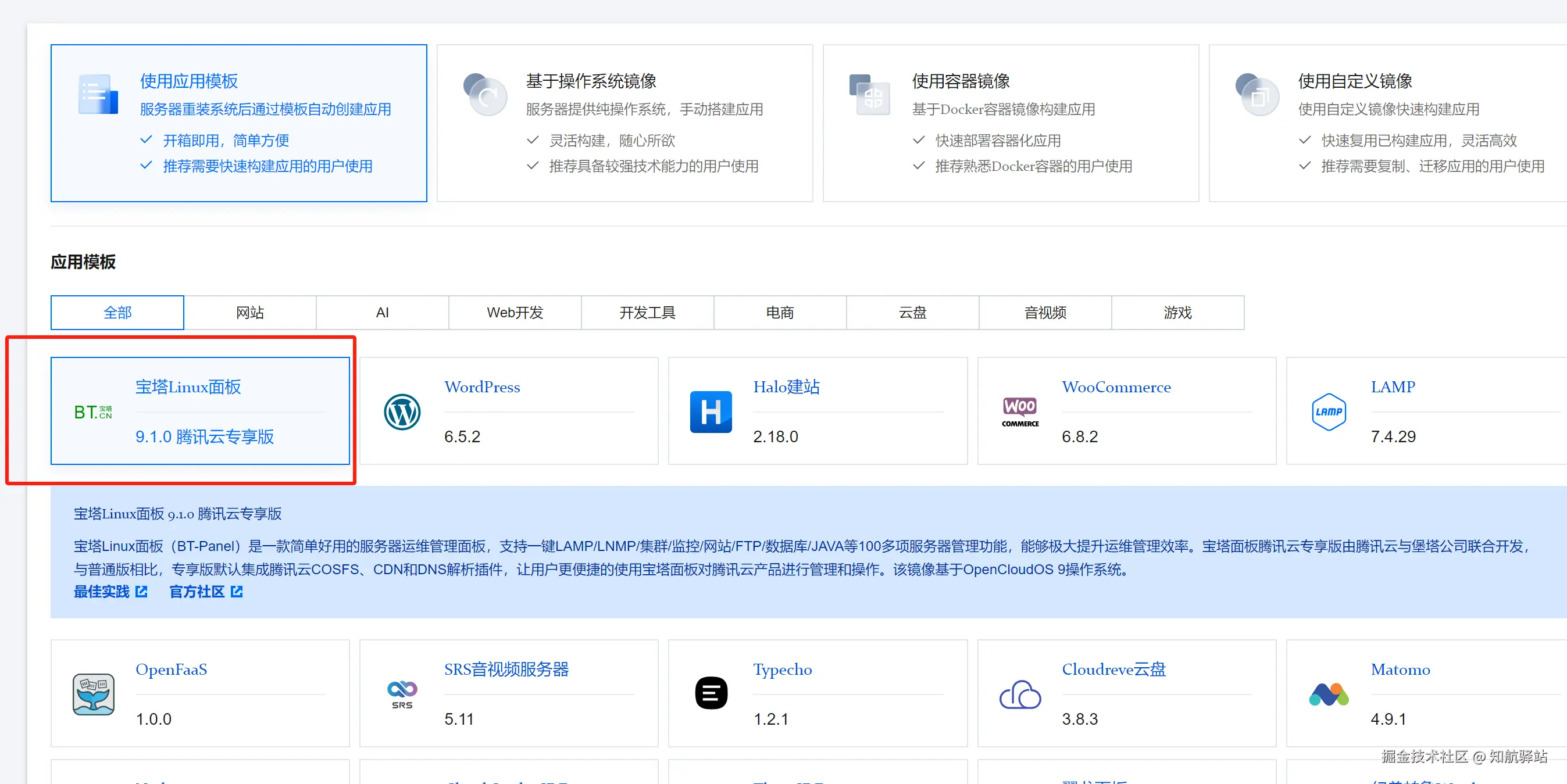Click description heading 宝塔Linux面板 9.1.0 腾讯云专享版
Image resolution: width=1567 pixels, height=784 pixels.
(177, 514)
